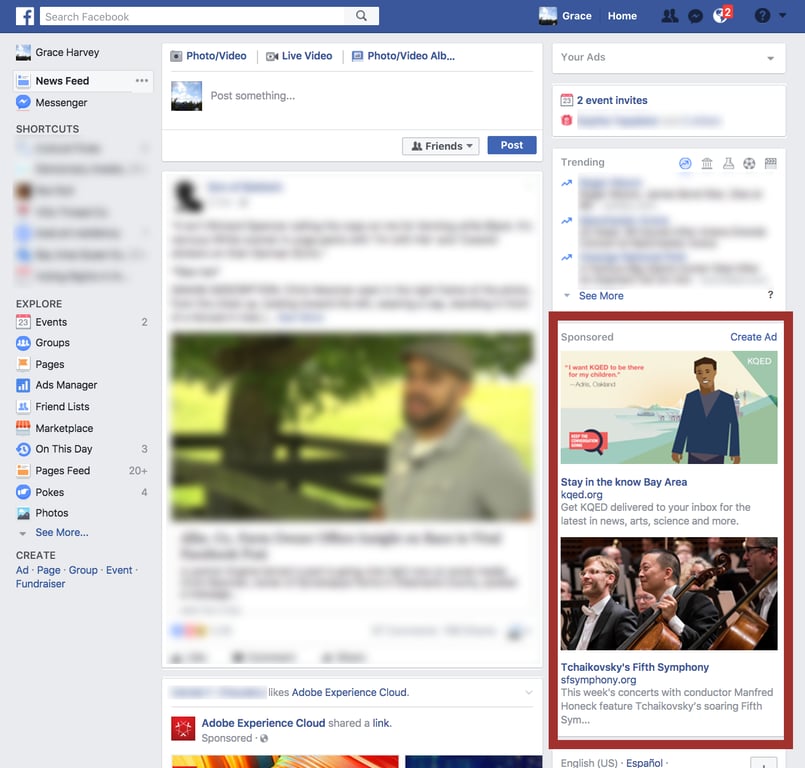Go to Home in top bar
Image resolution: width=805 pixels, height=768 pixels.
pyautogui.click(x=622, y=16)
